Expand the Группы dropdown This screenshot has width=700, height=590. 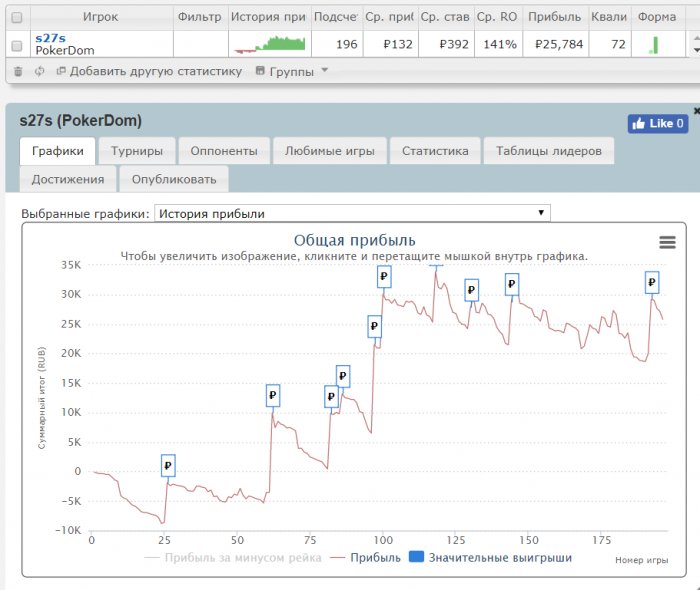click(292, 71)
